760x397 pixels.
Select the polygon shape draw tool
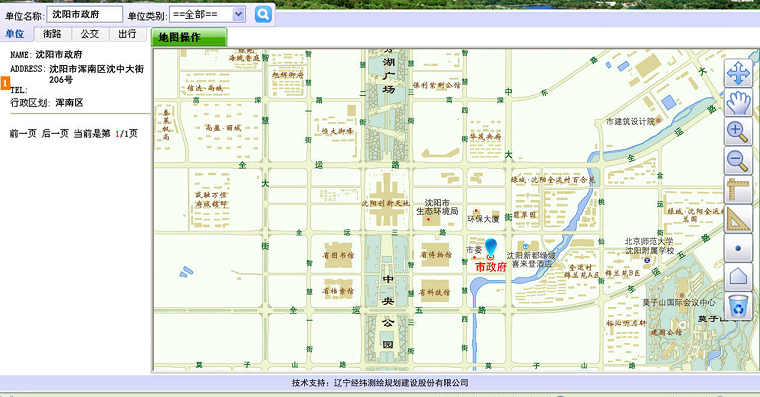(738, 277)
